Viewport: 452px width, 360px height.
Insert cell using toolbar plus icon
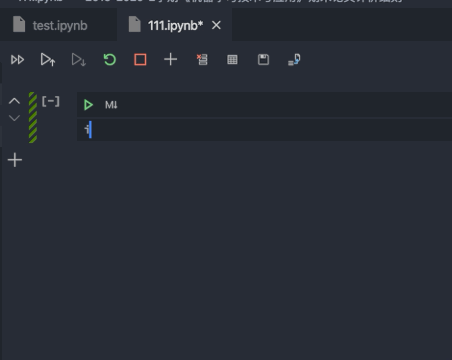point(171,60)
